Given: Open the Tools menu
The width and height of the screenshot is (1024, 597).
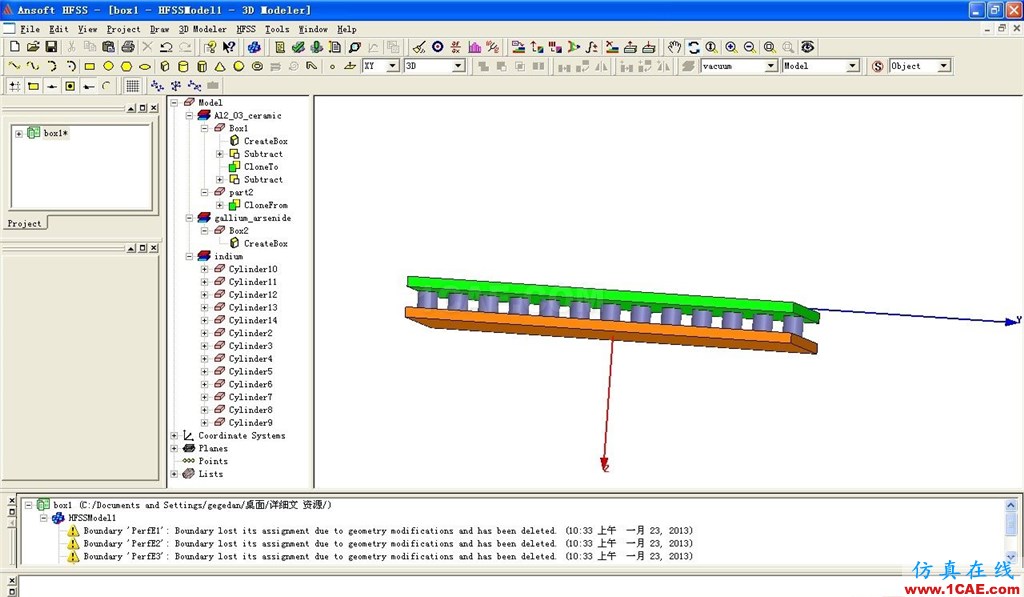Looking at the screenshot, I should coord(277,29).
